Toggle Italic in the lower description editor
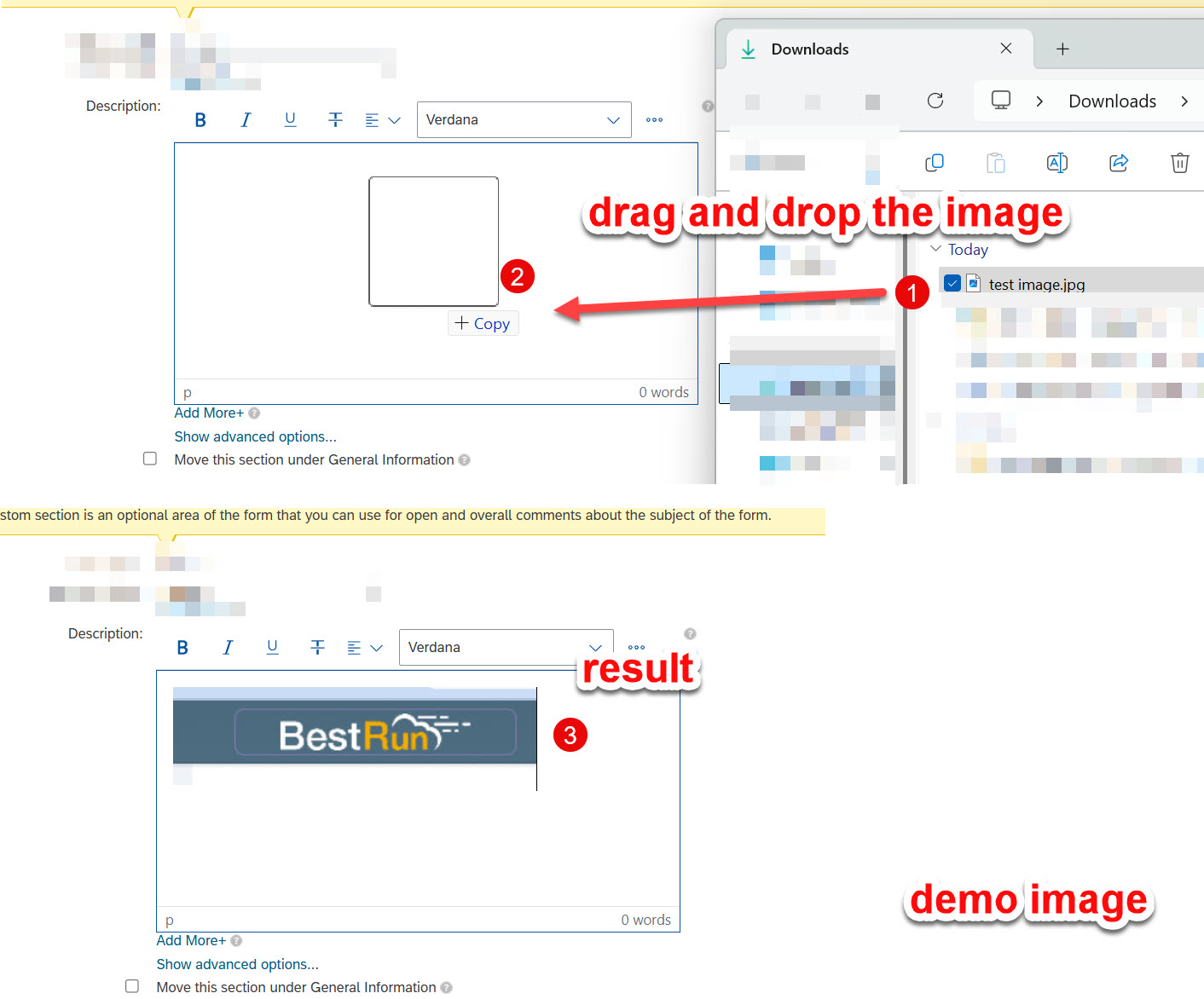Screen dimensions: 1204x999 pos(228,648)
